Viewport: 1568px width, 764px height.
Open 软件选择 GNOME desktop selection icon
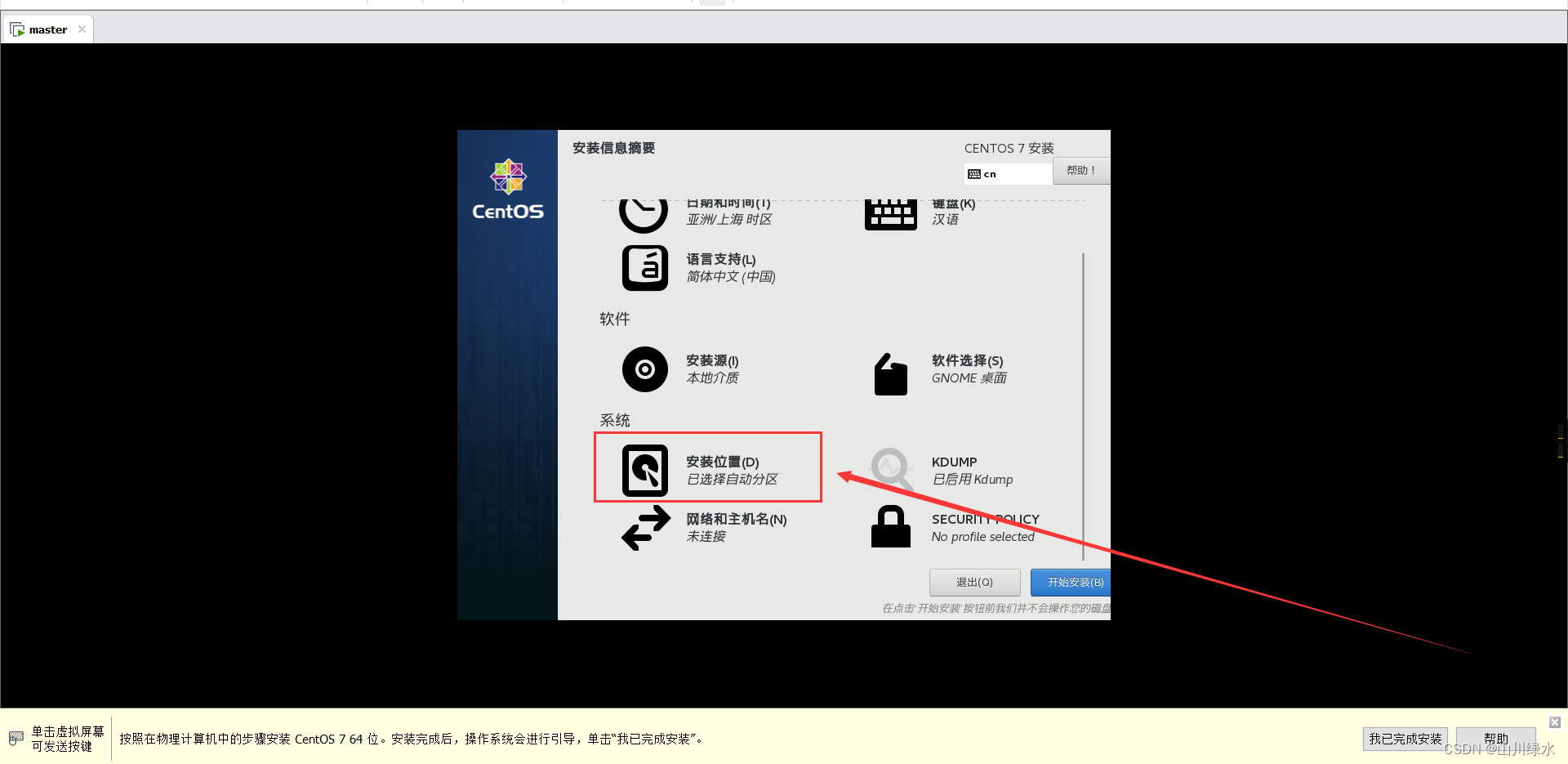[890, 373]
